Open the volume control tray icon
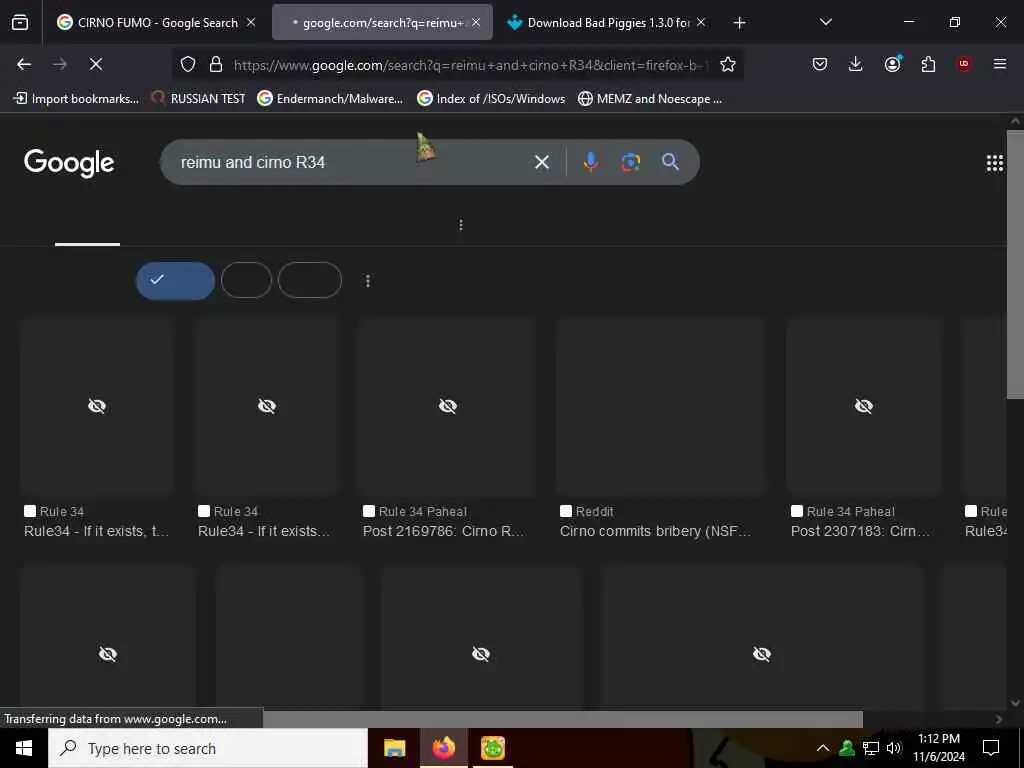Screen dimensions: 1024x768 pos(894,748)
